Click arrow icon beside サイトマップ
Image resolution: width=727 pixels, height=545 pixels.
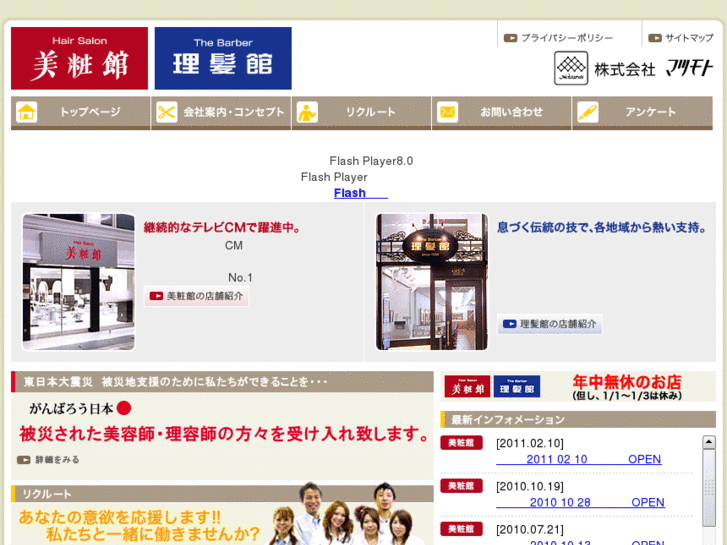[655, 38]
